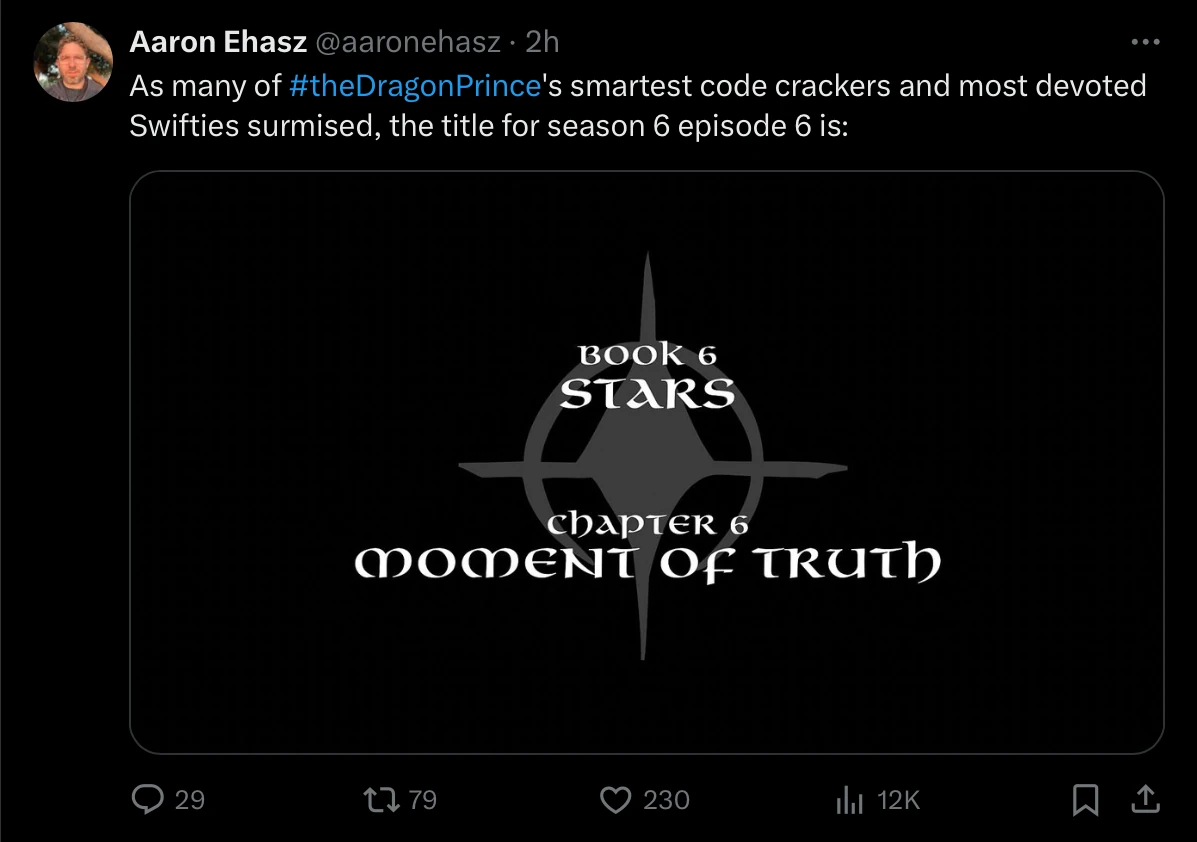Share the tweet

(1148, 800)
